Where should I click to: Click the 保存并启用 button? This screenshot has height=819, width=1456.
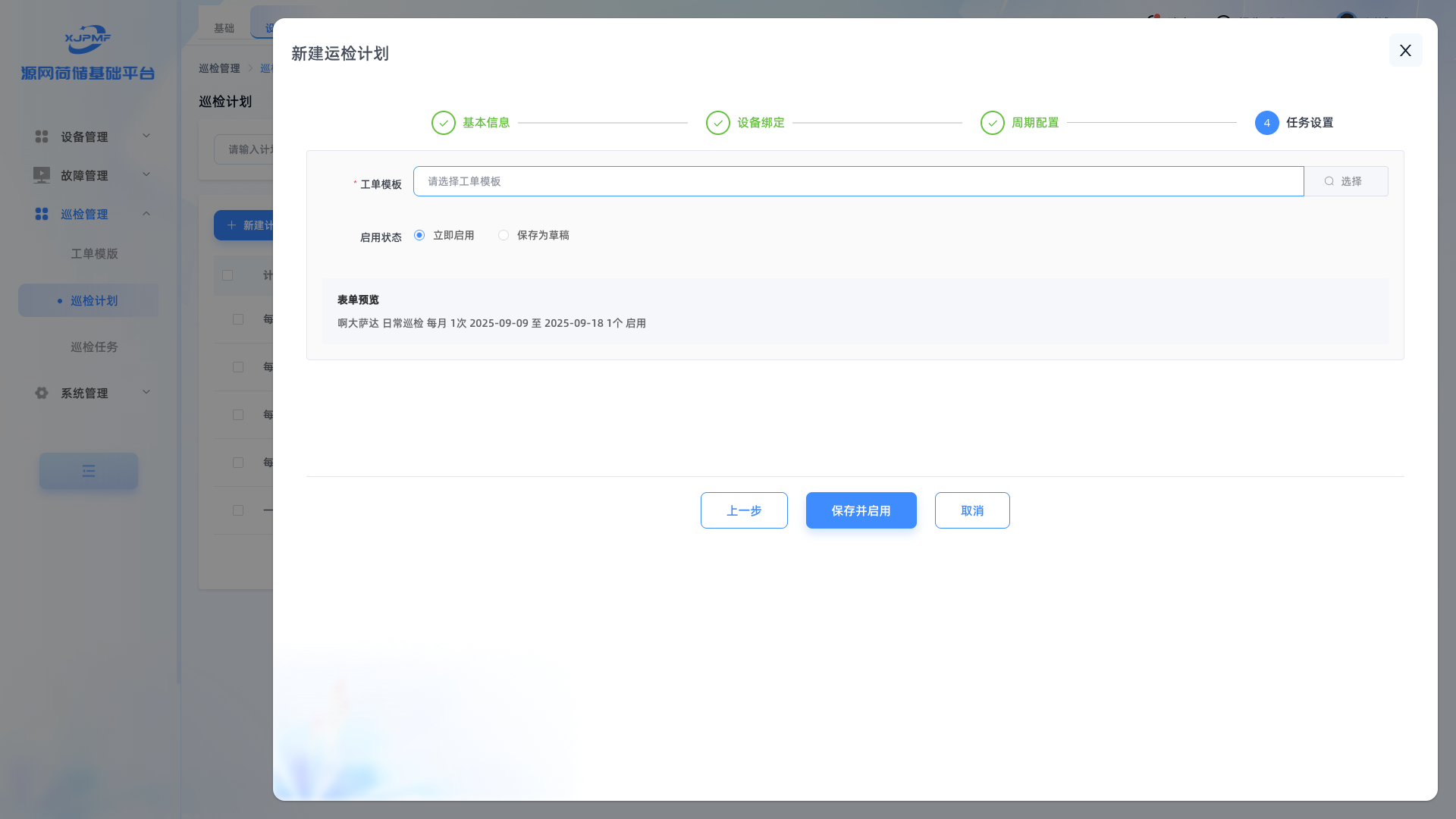tap(861, 510)
